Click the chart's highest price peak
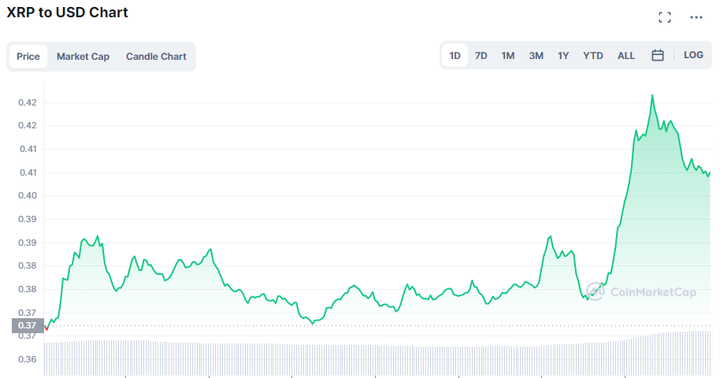720x378 pixels. (x=652, y=96)
